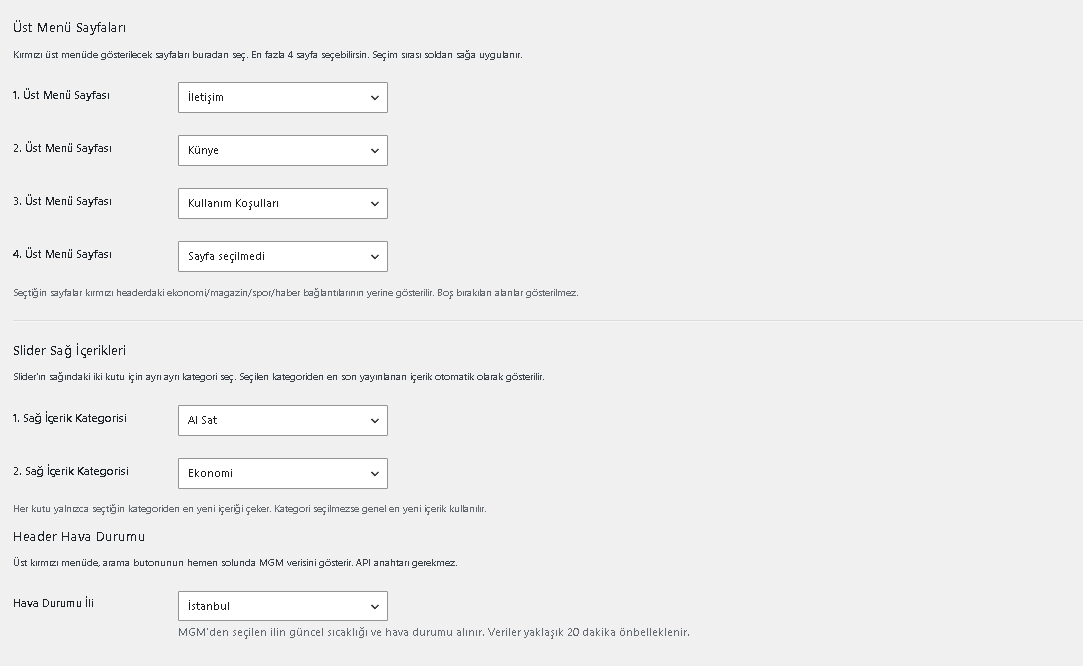This screenshot has width=1083, height=666.
Task: Open the 2. Üst Menü Sayfası dropdown showing Künye
Action: click(x=282, y=151)
